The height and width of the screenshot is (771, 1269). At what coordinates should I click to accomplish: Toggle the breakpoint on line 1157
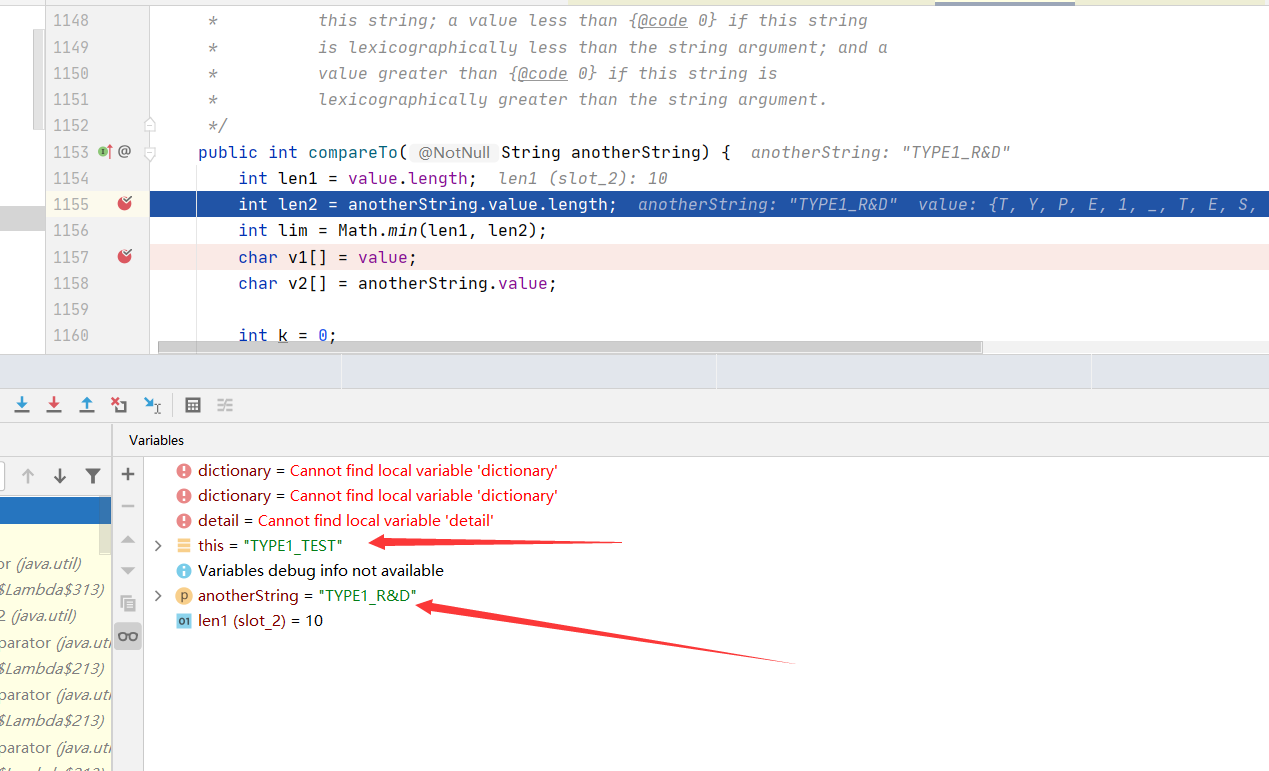[x=125, y=257]
